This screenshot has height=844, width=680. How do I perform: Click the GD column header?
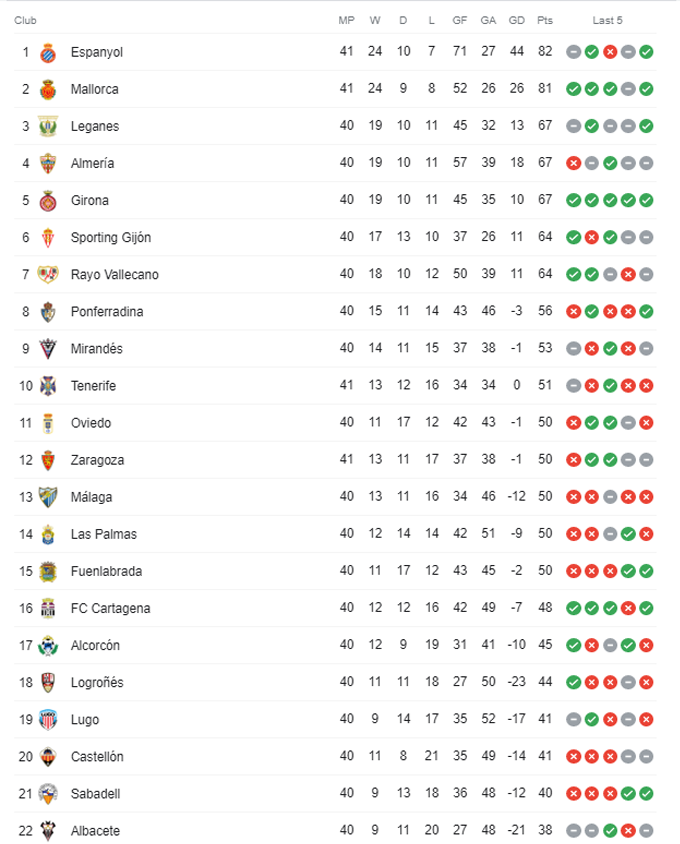516,20
